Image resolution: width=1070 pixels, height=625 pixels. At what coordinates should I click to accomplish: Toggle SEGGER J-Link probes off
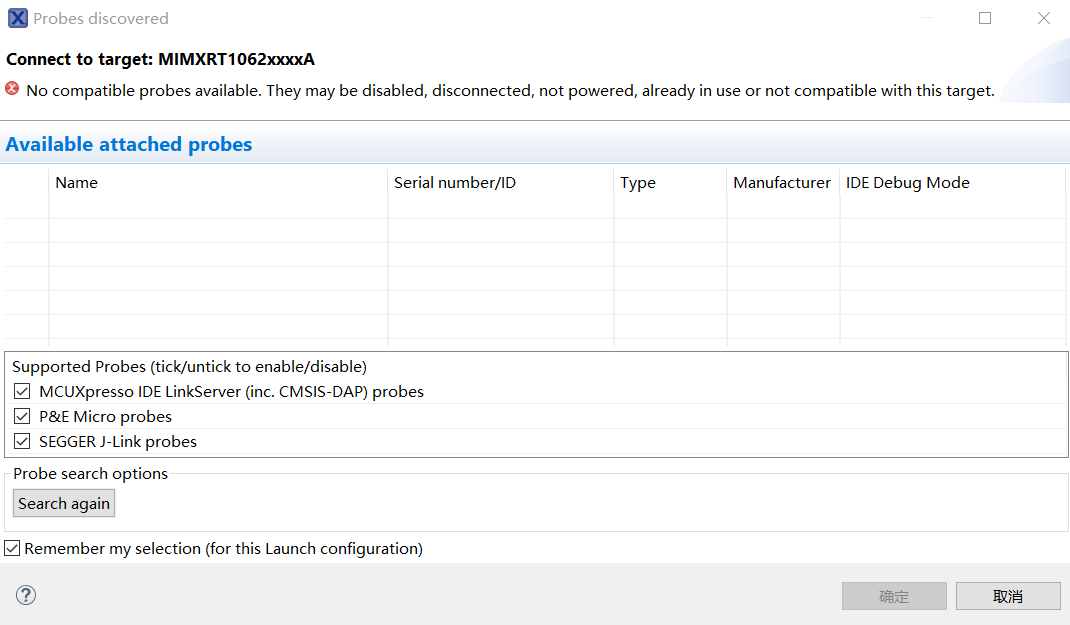[x=22, y=441]
